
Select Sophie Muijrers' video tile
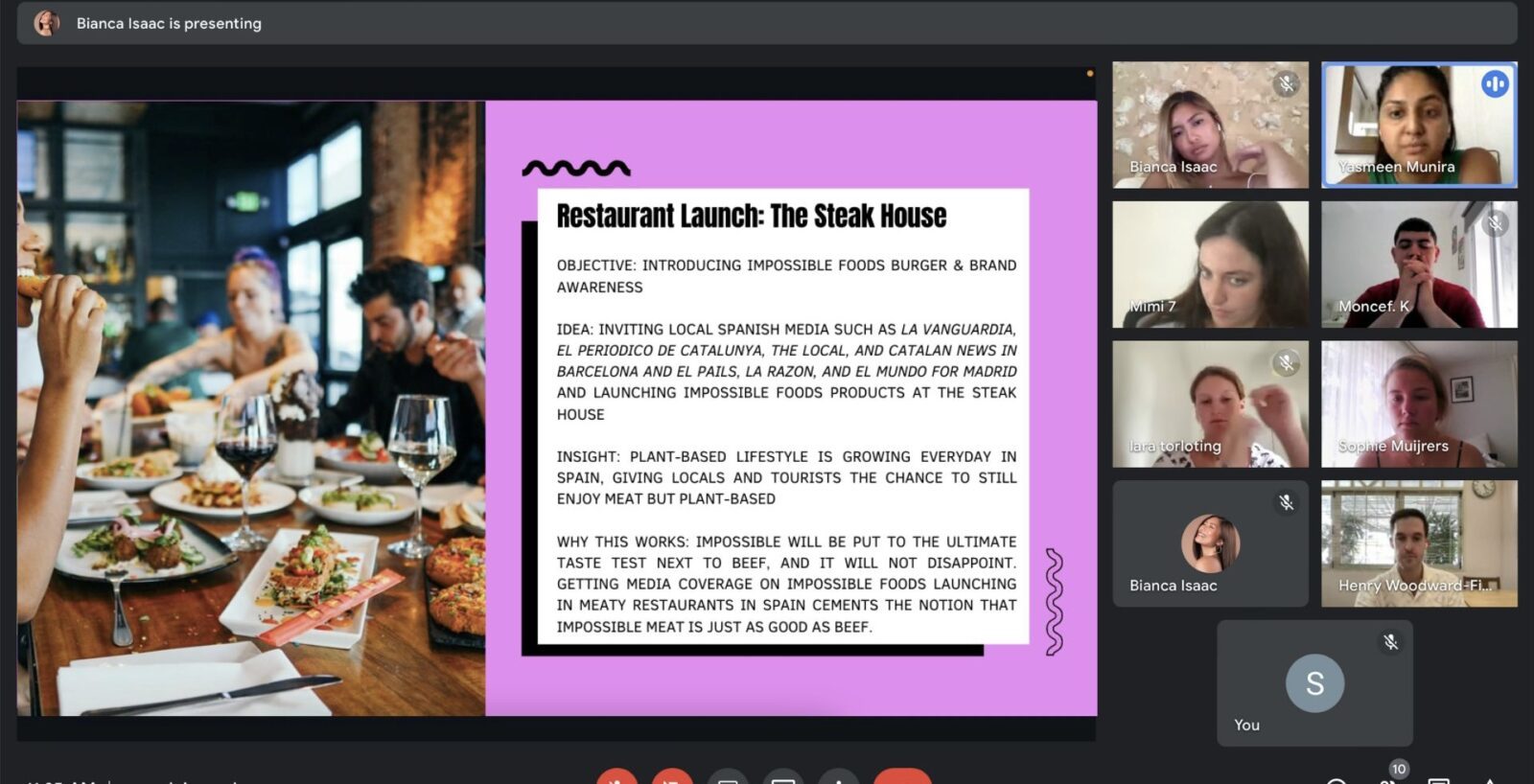pos(1419,404)
